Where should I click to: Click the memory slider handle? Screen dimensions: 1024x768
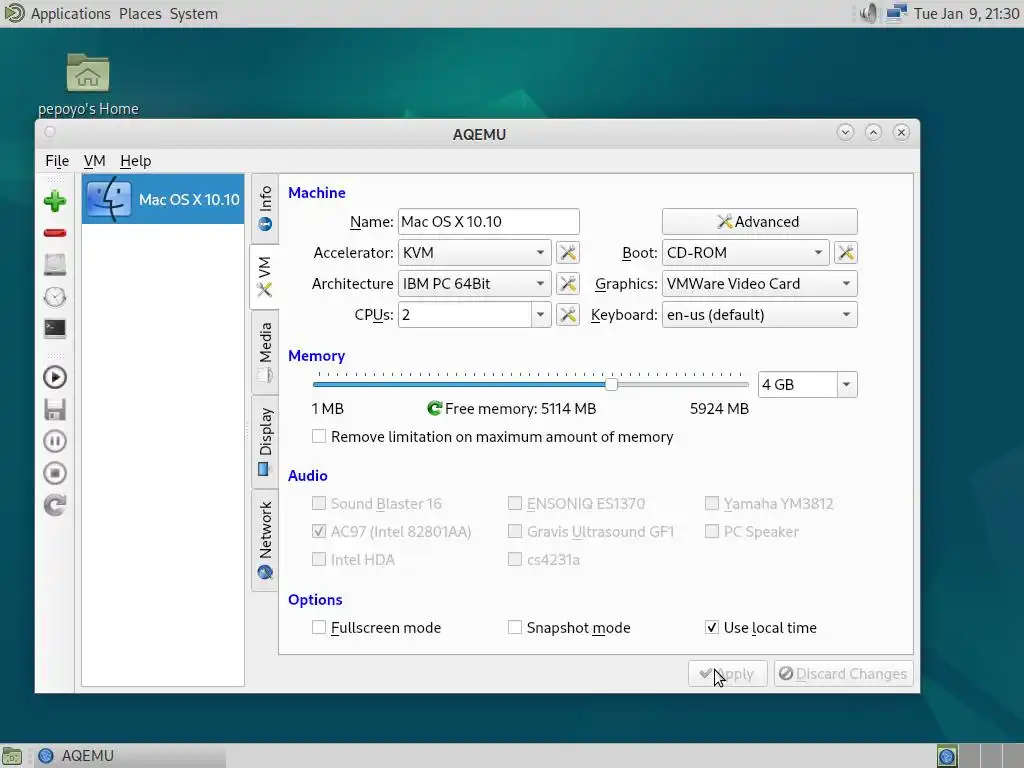(611, 385)
